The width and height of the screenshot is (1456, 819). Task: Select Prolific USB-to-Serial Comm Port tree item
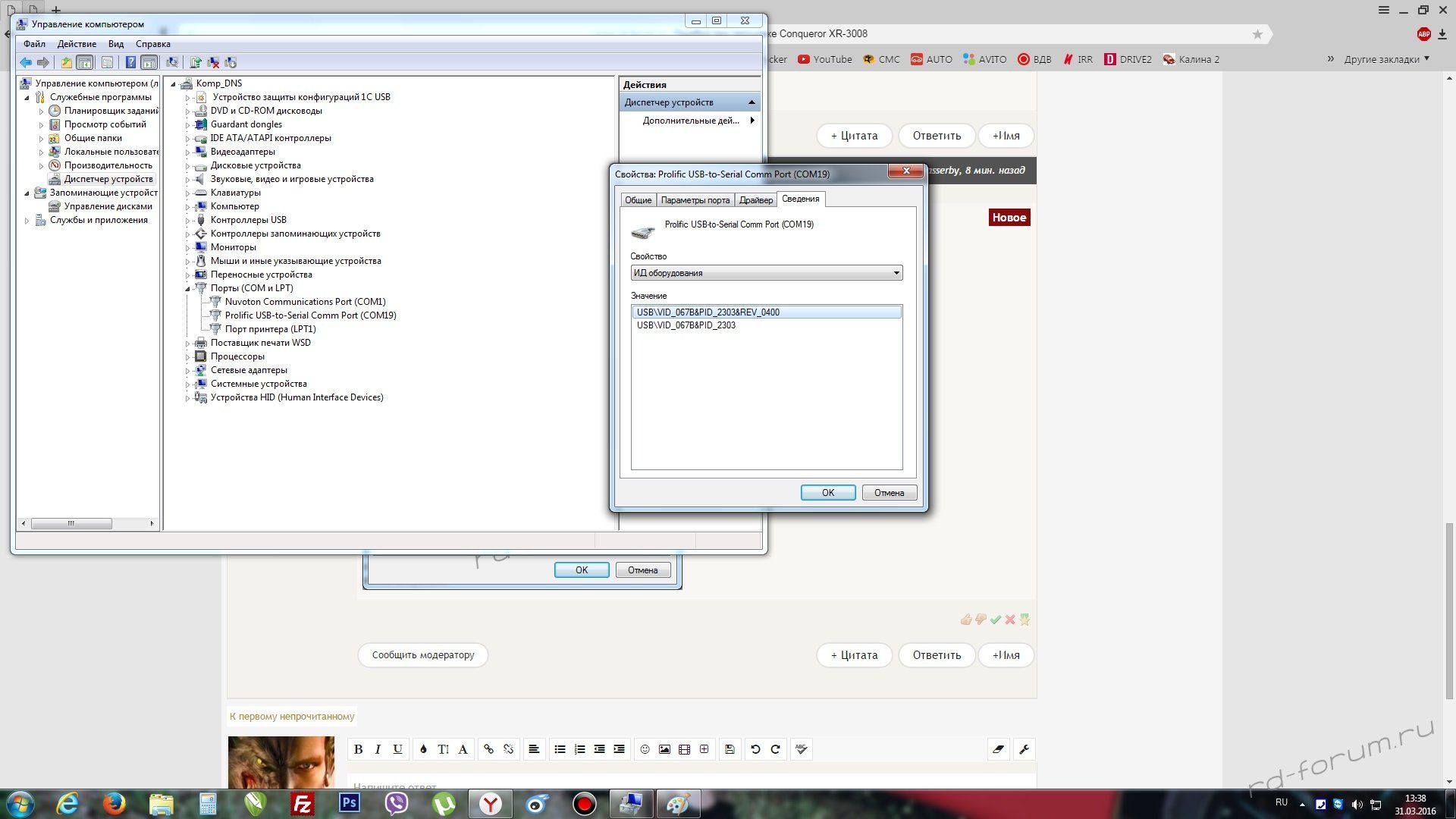tap(310, 315)
